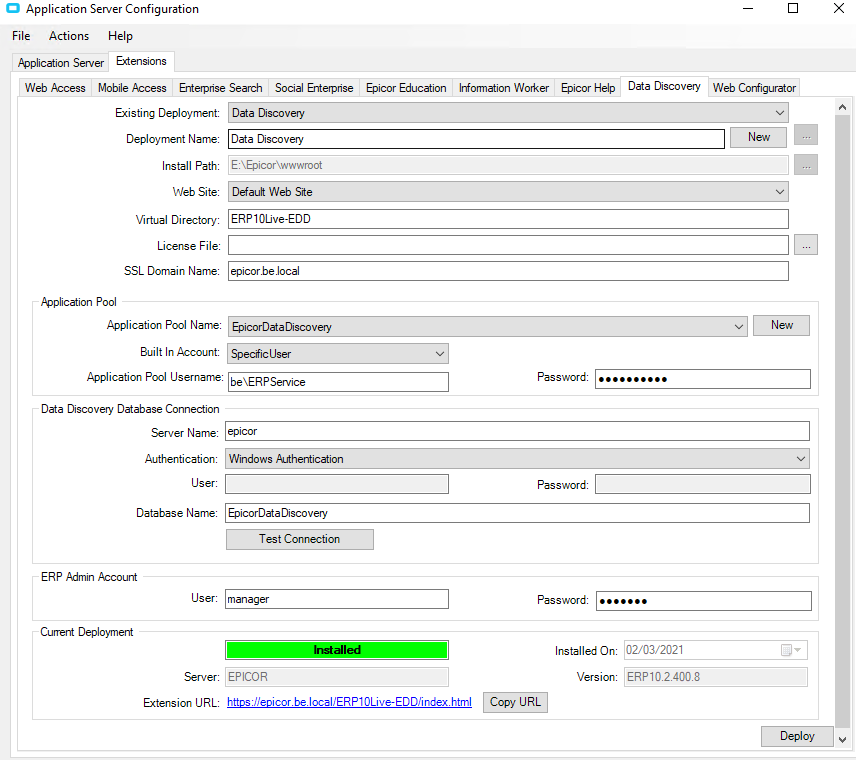
Task: Click the Copy URL button
Action: tap(515, 702)
